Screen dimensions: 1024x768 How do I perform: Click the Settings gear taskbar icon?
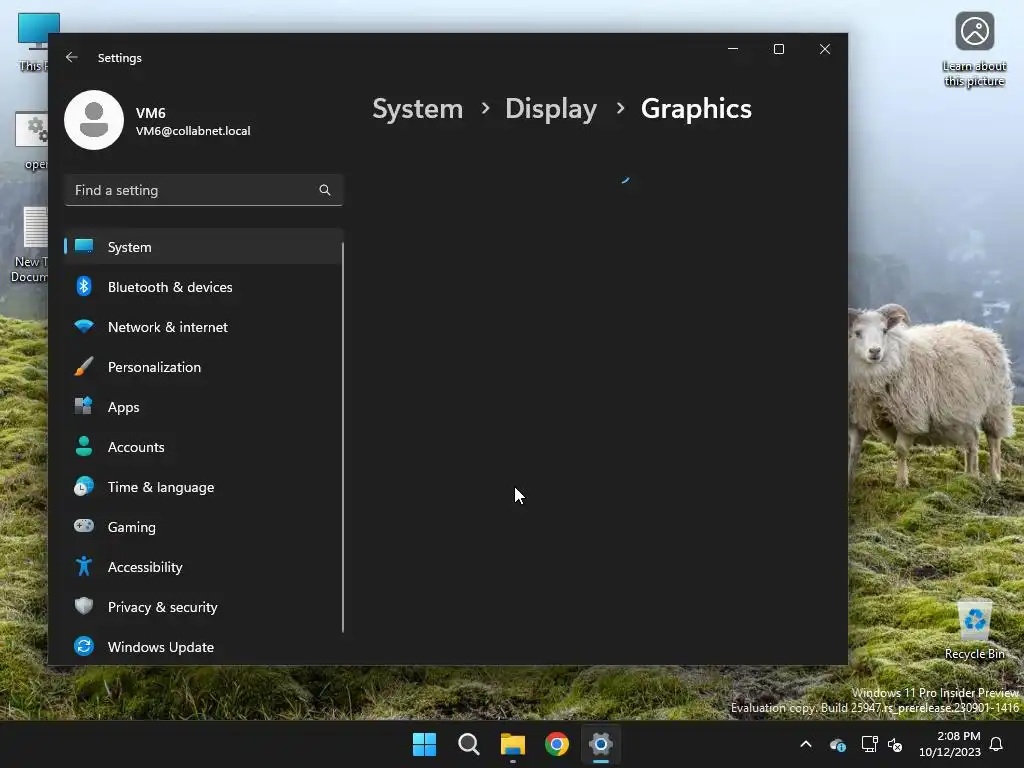coord(601,744)
